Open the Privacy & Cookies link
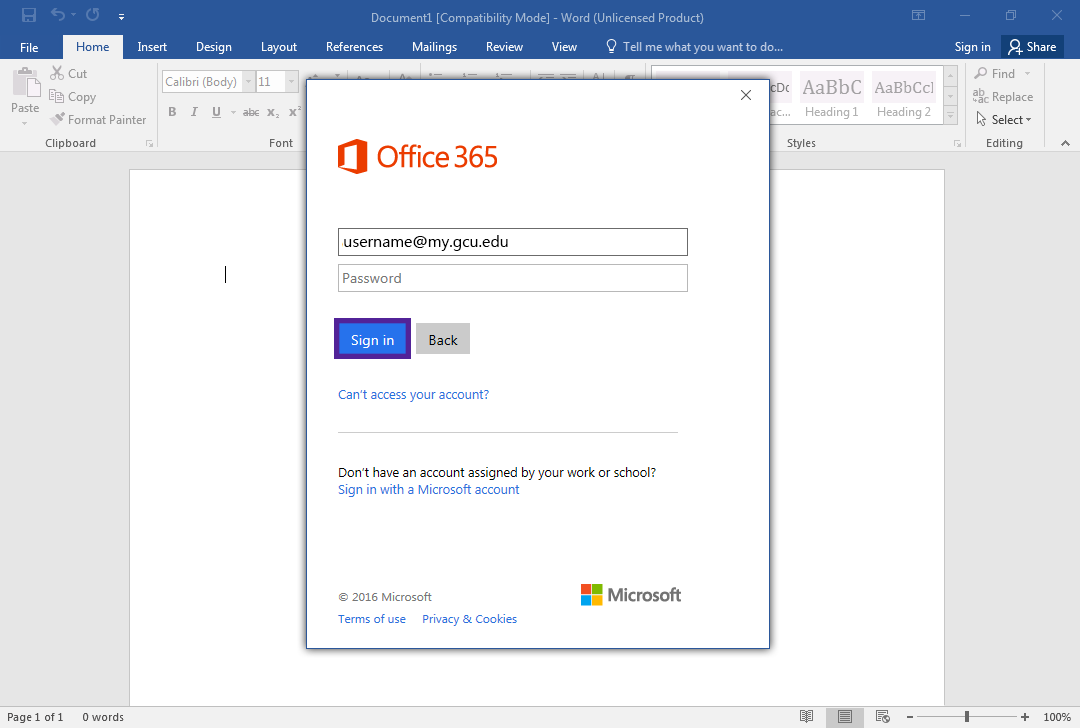 pyautogui.click(x=469, y=619)
